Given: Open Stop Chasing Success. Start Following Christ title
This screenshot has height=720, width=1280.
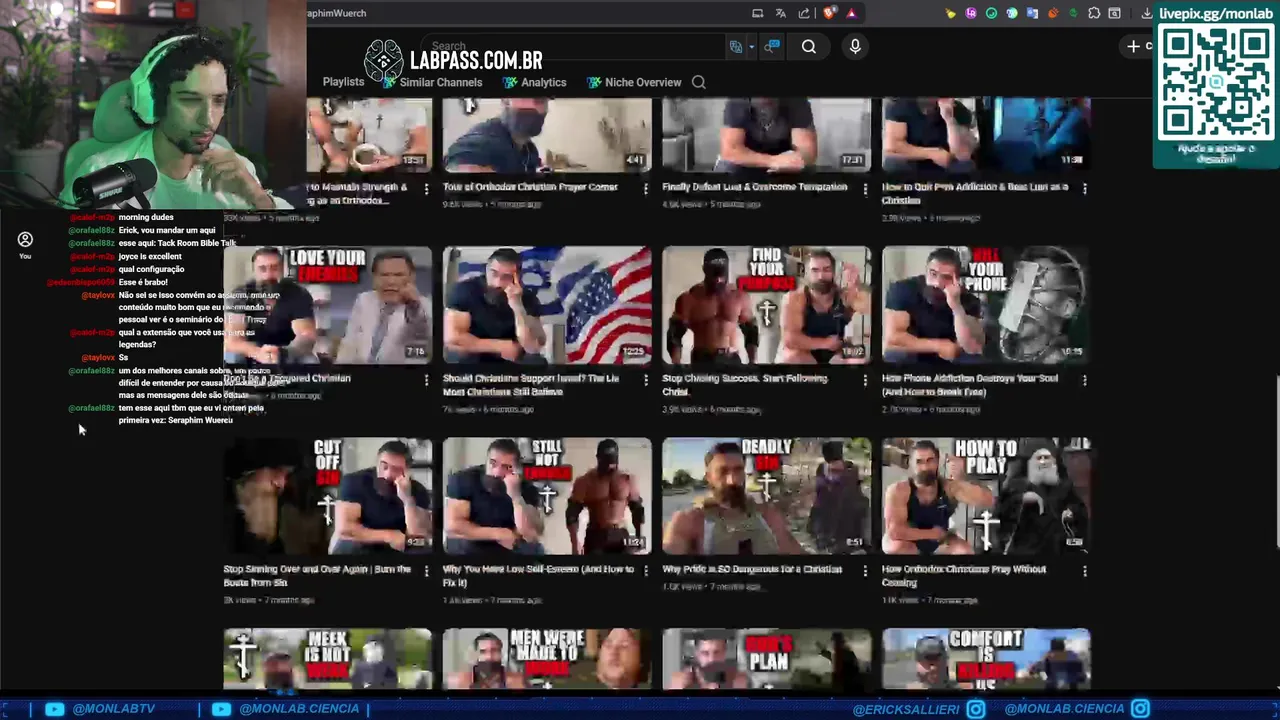Looking at the screenshot, I should pyautogui.click(x=745, y=385).
